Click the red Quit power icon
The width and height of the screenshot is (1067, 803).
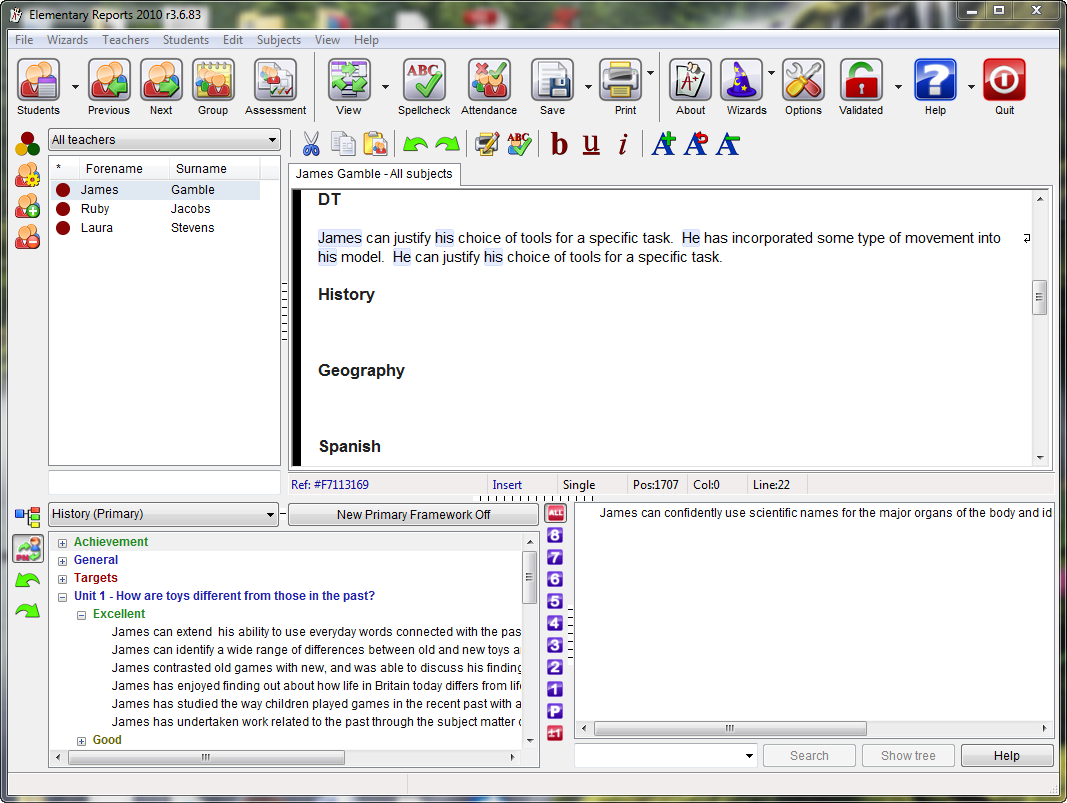[x=1004, y=81]
